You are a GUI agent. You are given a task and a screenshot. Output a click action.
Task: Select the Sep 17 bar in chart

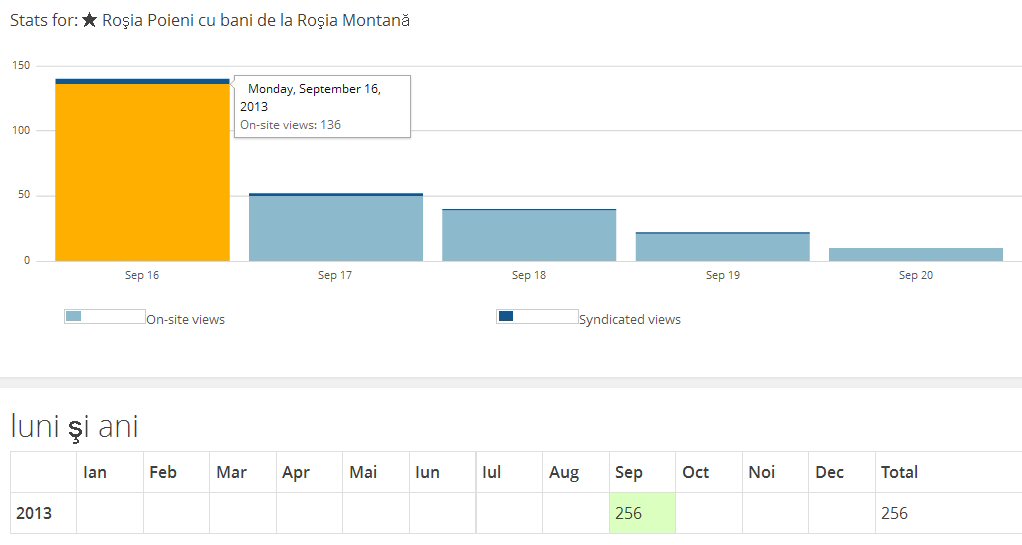point(335,228)
